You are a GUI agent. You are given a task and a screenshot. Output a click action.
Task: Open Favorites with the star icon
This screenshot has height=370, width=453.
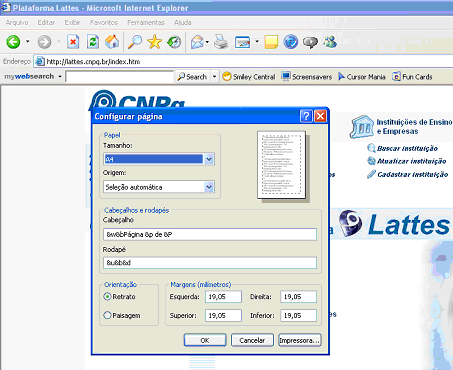click(154, 42)
